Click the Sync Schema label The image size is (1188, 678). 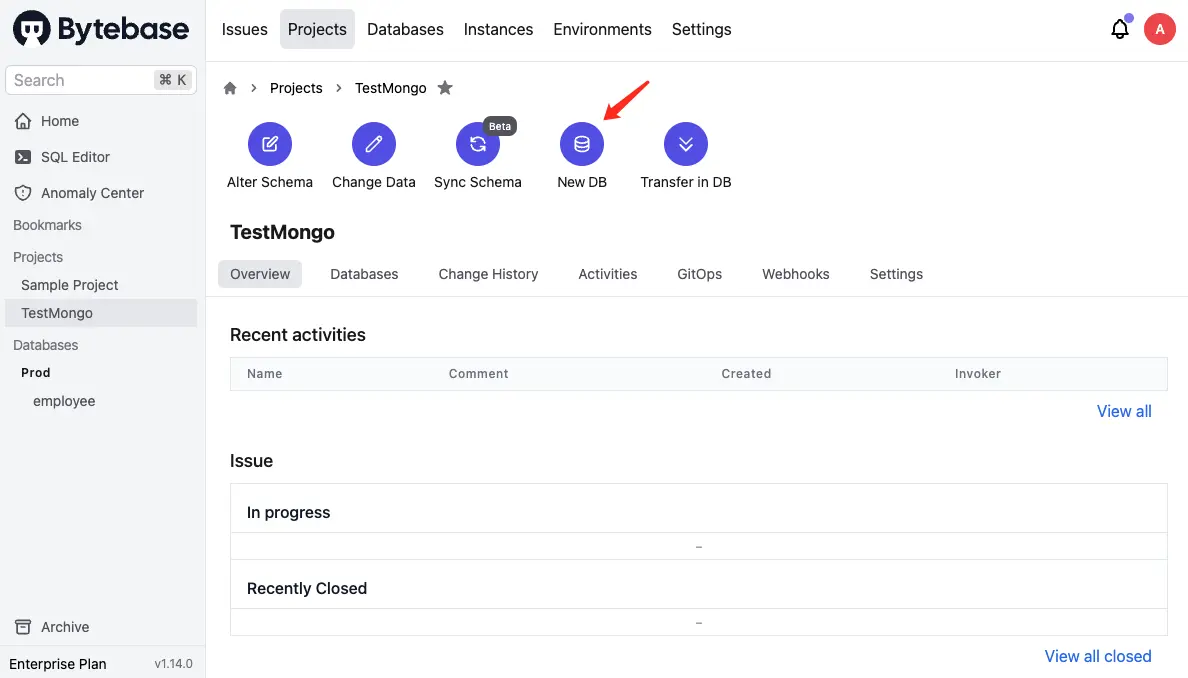(x=477, y=183)
